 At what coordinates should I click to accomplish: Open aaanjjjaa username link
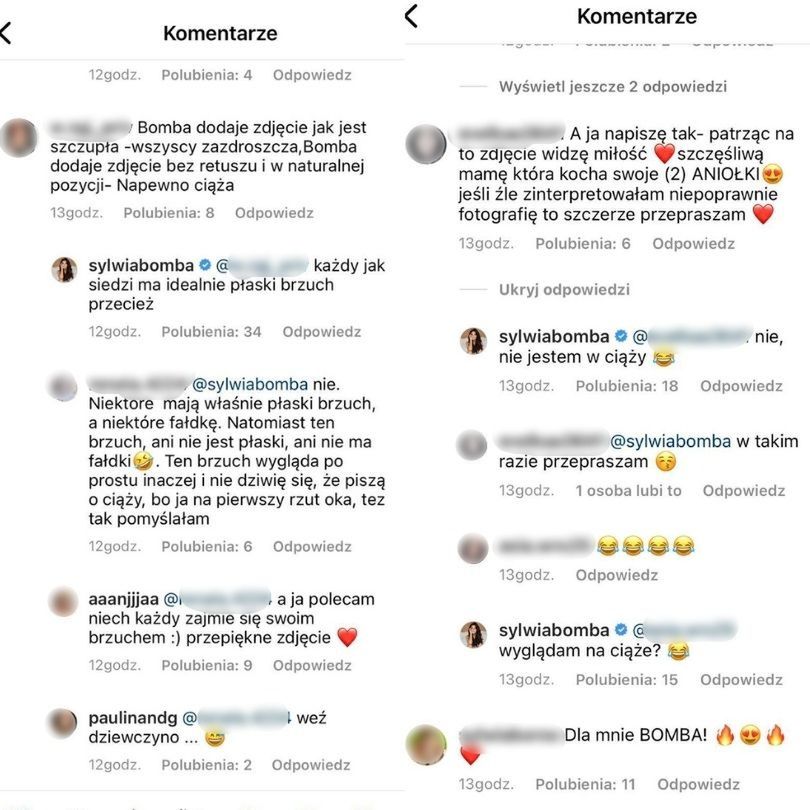[123, 599]
